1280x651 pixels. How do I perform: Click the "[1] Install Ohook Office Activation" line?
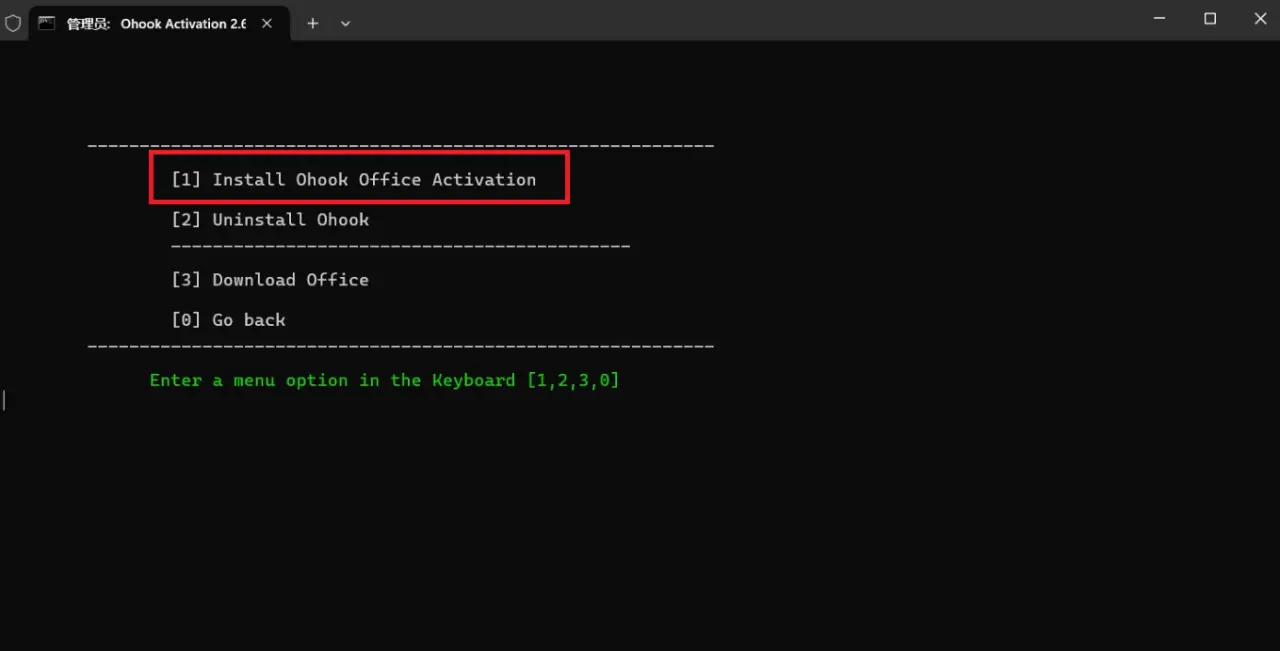point(354,180)
